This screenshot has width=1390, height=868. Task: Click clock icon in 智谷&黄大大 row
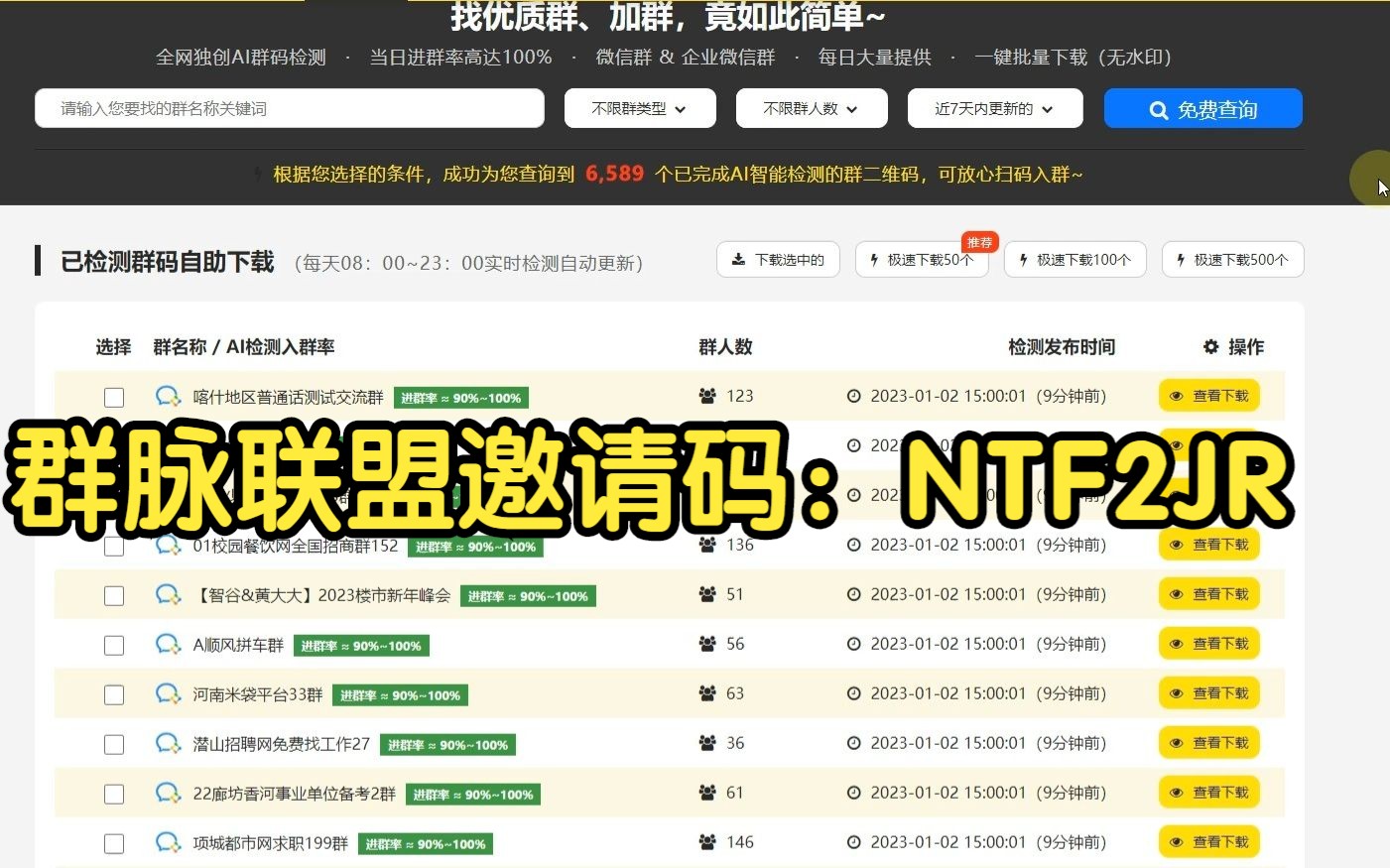pos(853,594)
